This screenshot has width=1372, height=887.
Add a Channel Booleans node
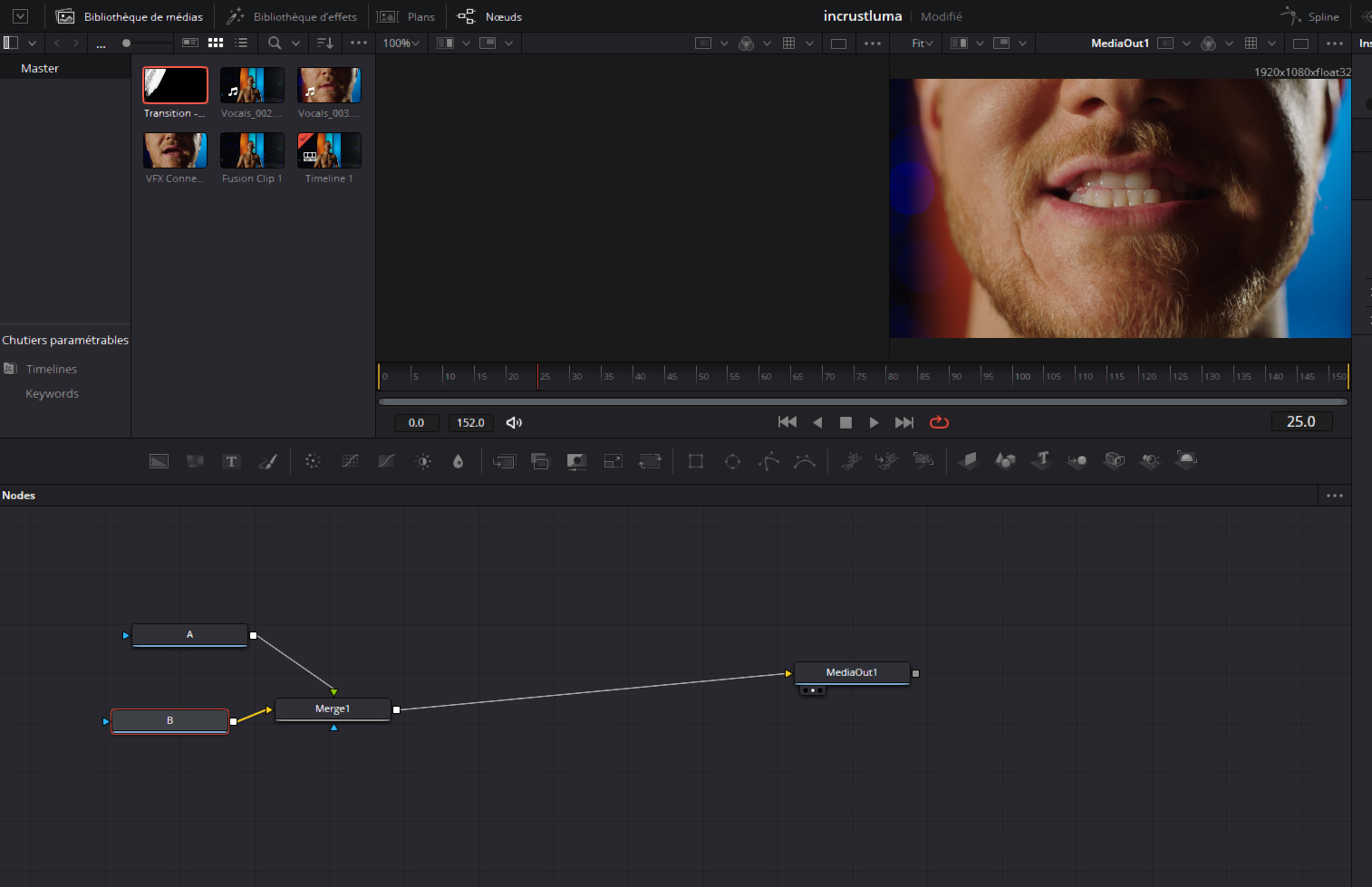click(540, 461)
